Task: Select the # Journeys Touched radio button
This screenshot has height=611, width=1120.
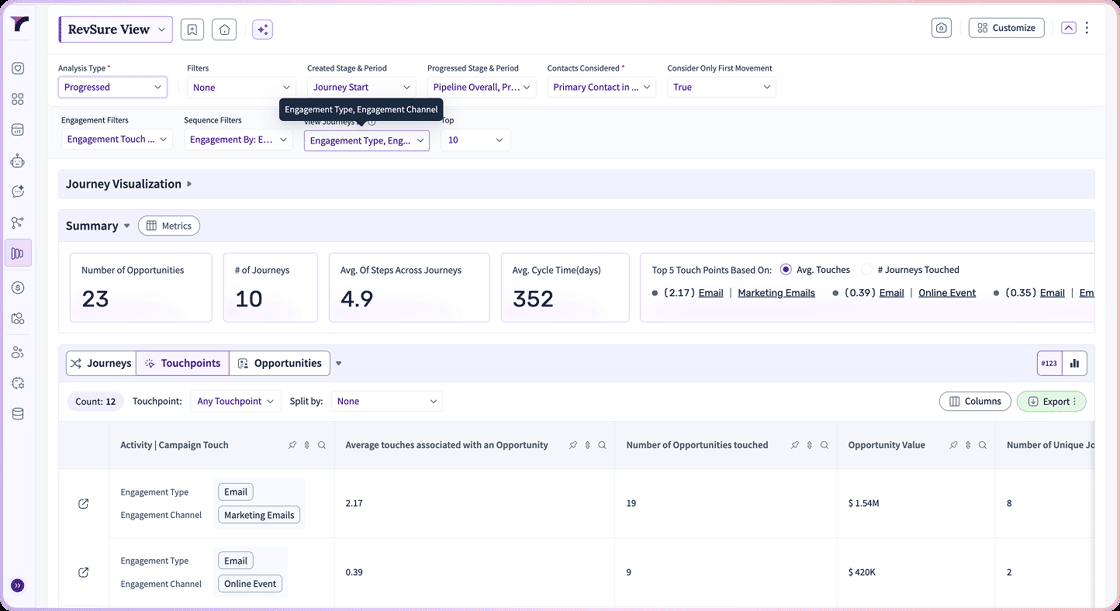Action: pyautogui.click(x=866, y=269)
